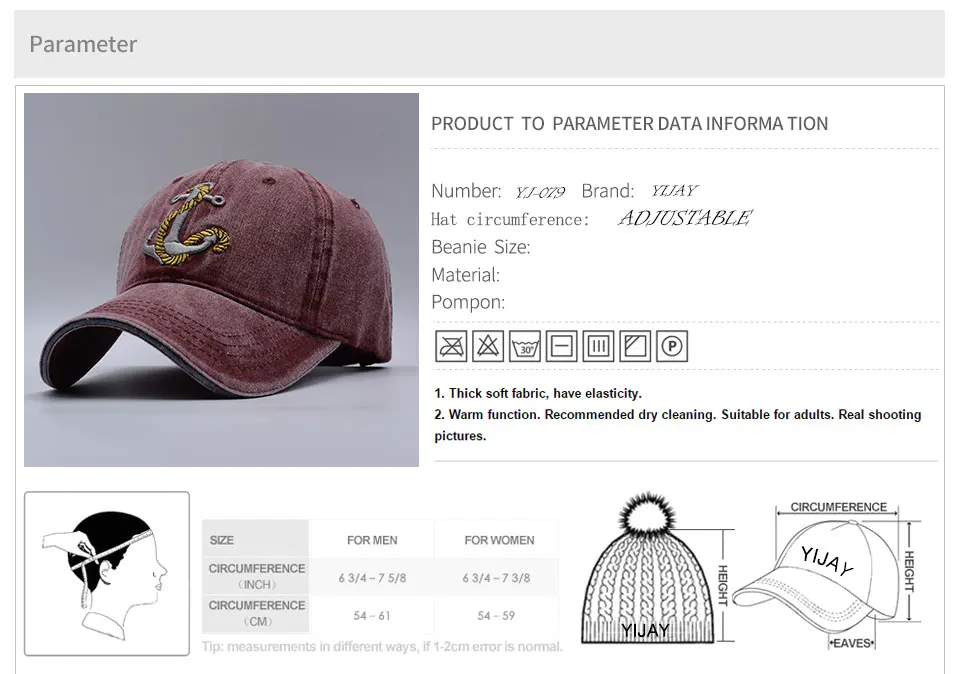Image resolution: width=960 pixels, height=674 pixels.
Task: Click the dry flat care icon
Action: 561,346
